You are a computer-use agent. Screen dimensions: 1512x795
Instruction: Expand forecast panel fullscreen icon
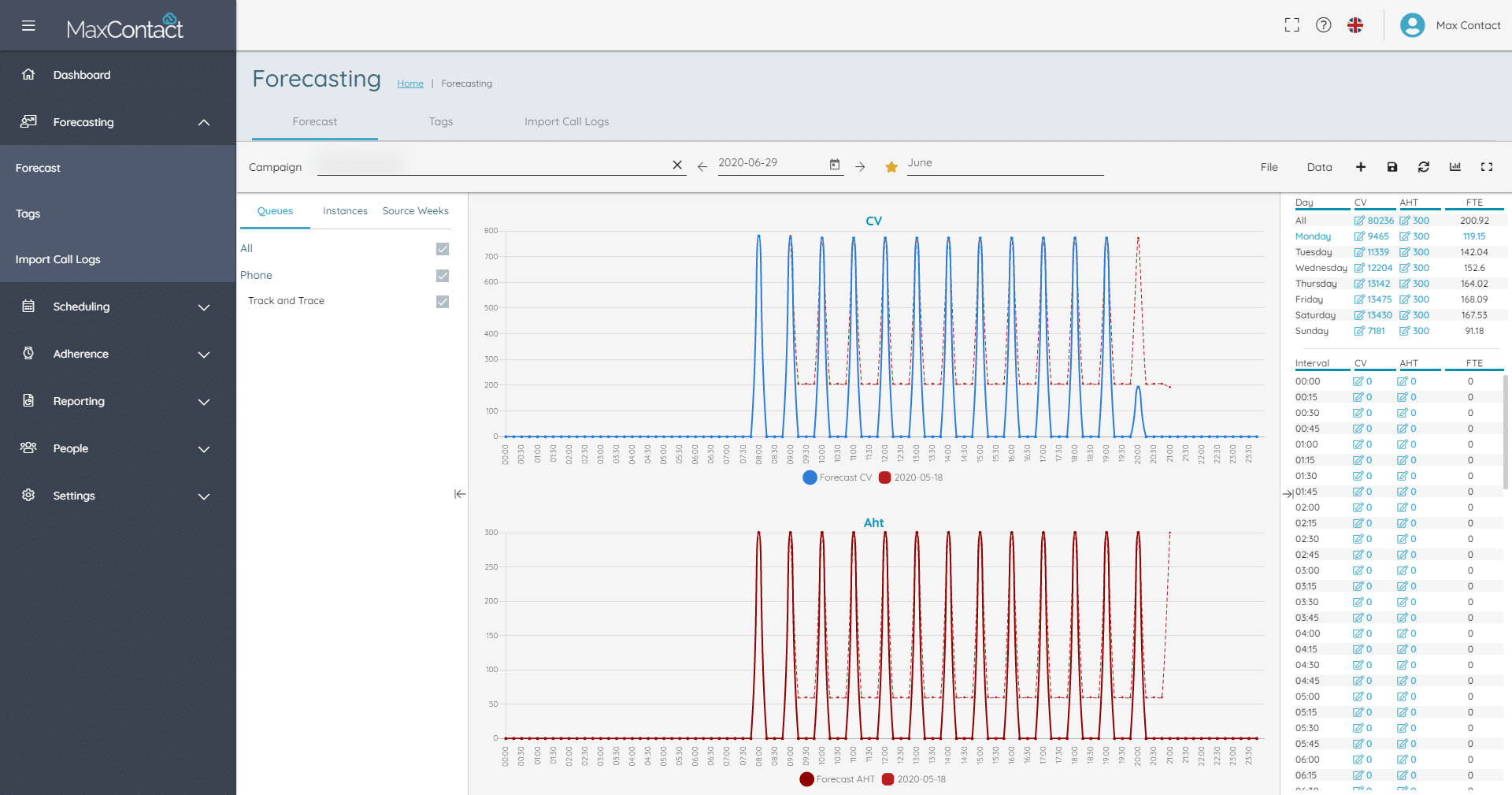[x=1487, y=167]
